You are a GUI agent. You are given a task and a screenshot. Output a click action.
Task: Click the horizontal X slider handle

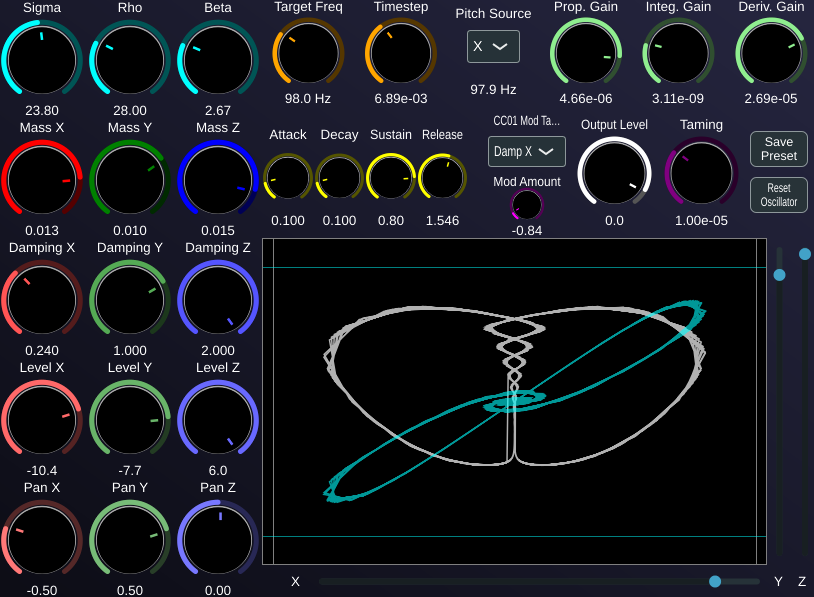point(715,581)
